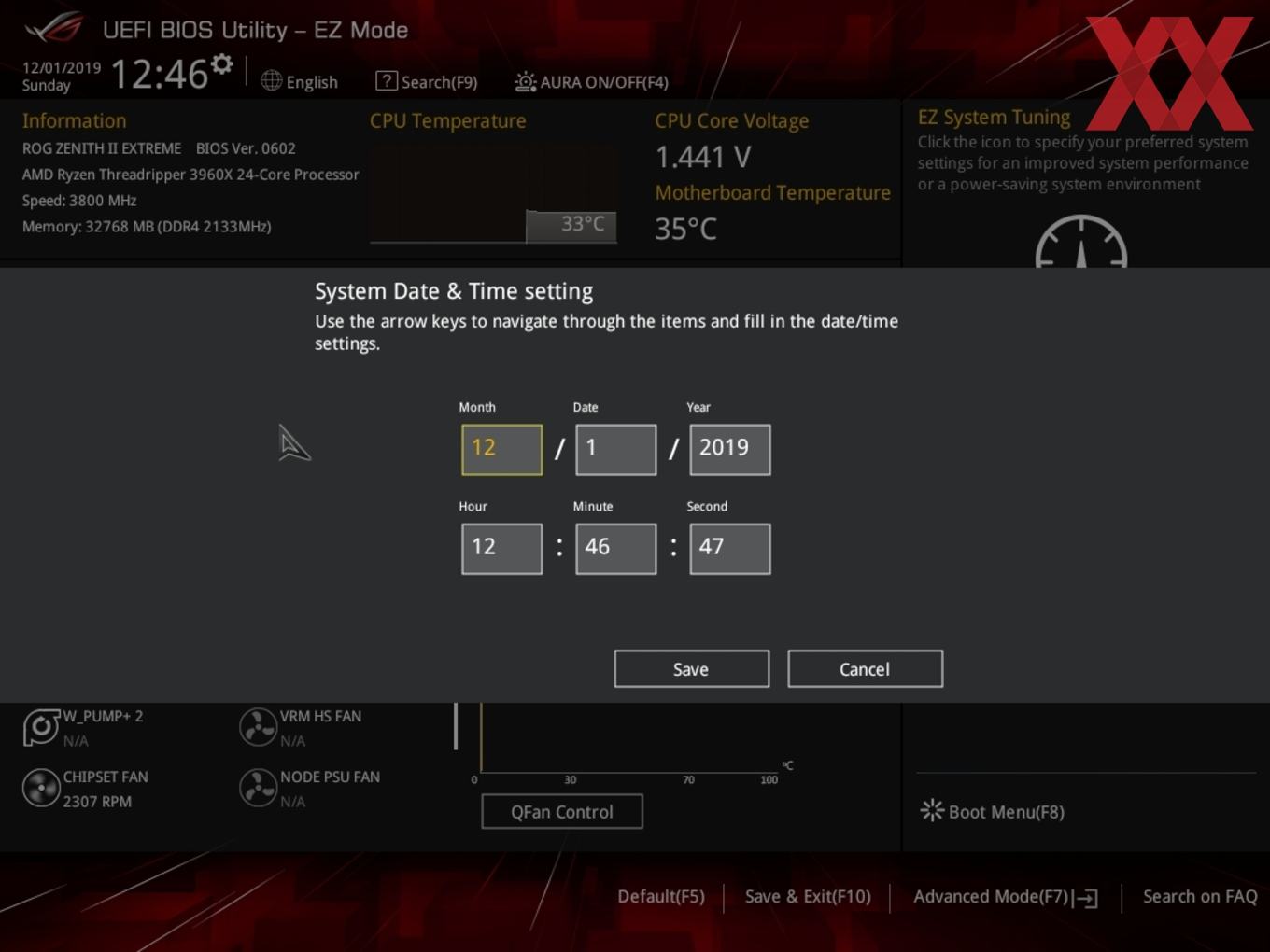1270x952 pixels.
Task: Select the Date field showing 1
Action: pyautogui.click(x=615, y=450)
